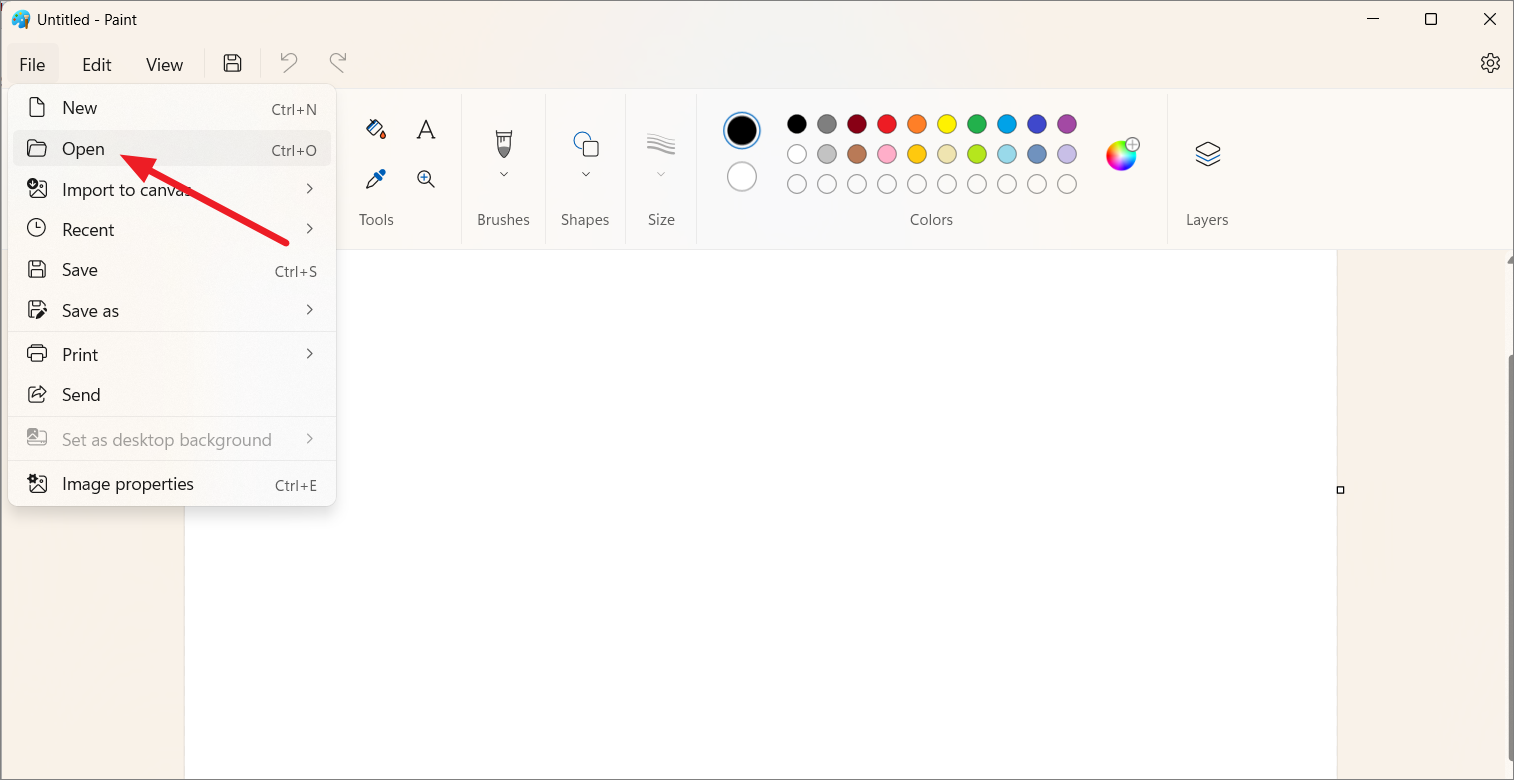Pick the indigo color swatch
1514x780 pixels.
coord(1037,124)
